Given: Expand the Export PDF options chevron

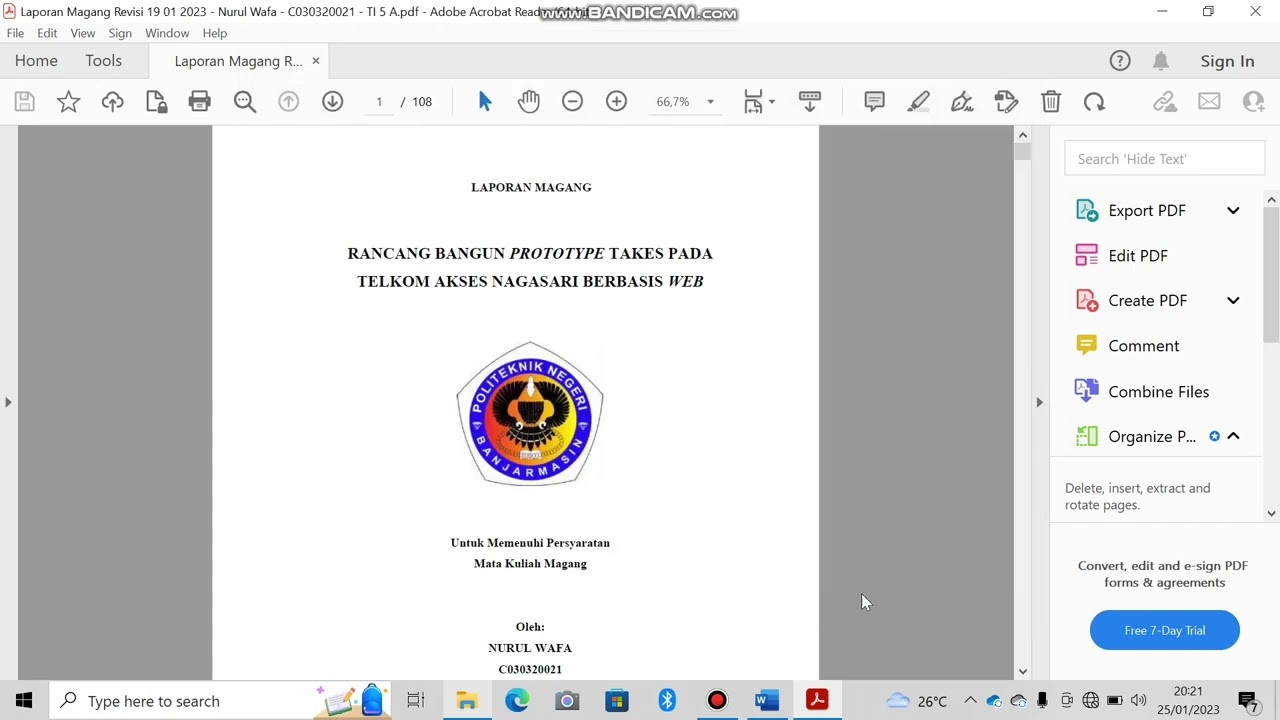Looking at the screenshot, I should click(1233, 211).
